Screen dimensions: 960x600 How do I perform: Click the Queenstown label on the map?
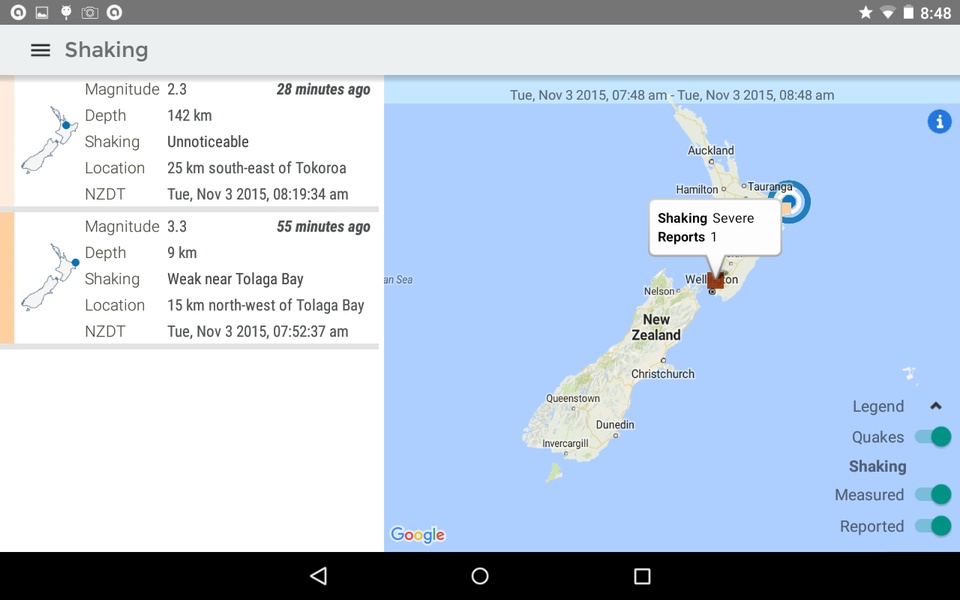573,398
